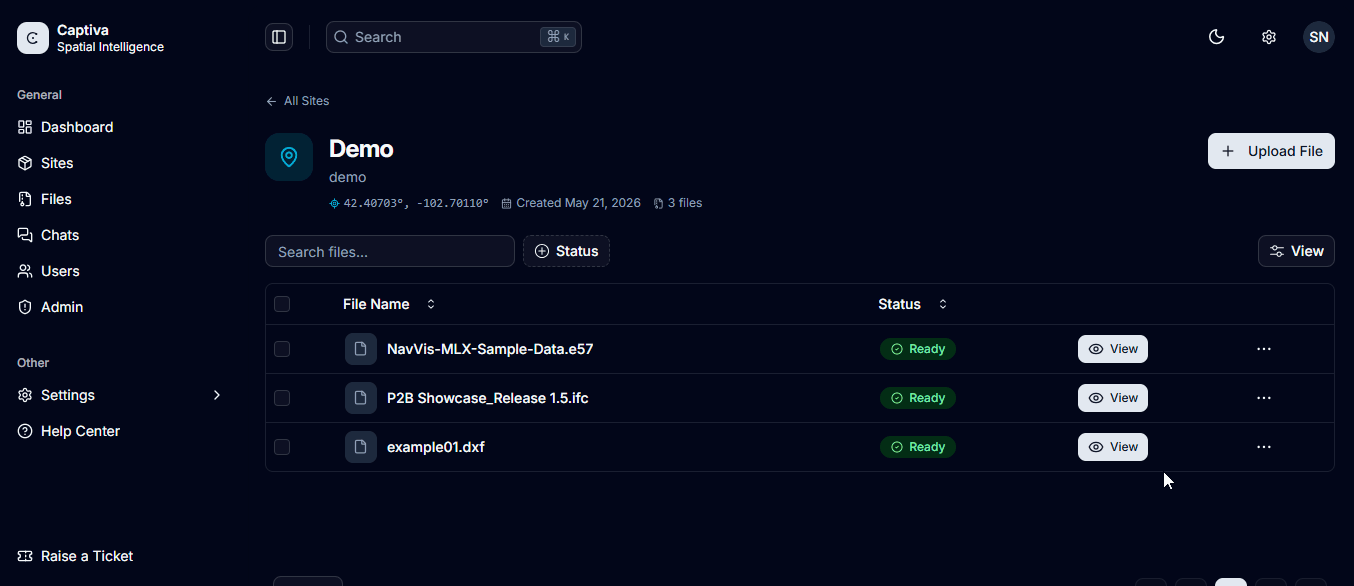Open the SN user avatar menu
The image size is (1354, 586).
[1319, 37]
